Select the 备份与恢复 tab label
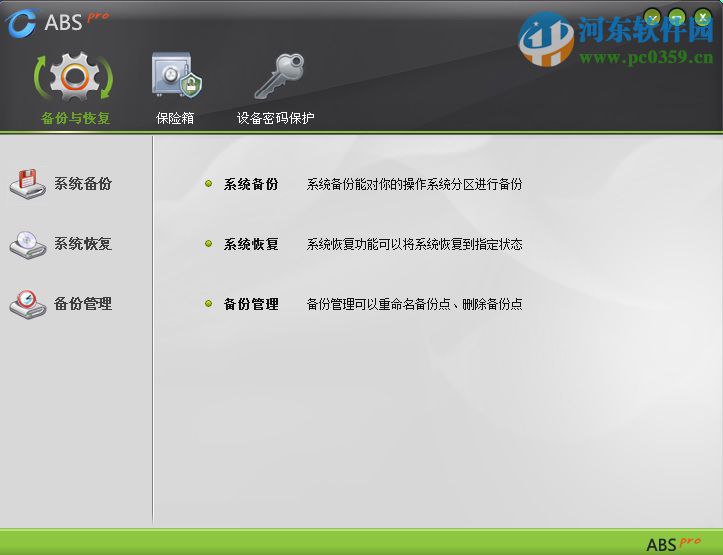723x555 pixels. (x=76, y=118)
